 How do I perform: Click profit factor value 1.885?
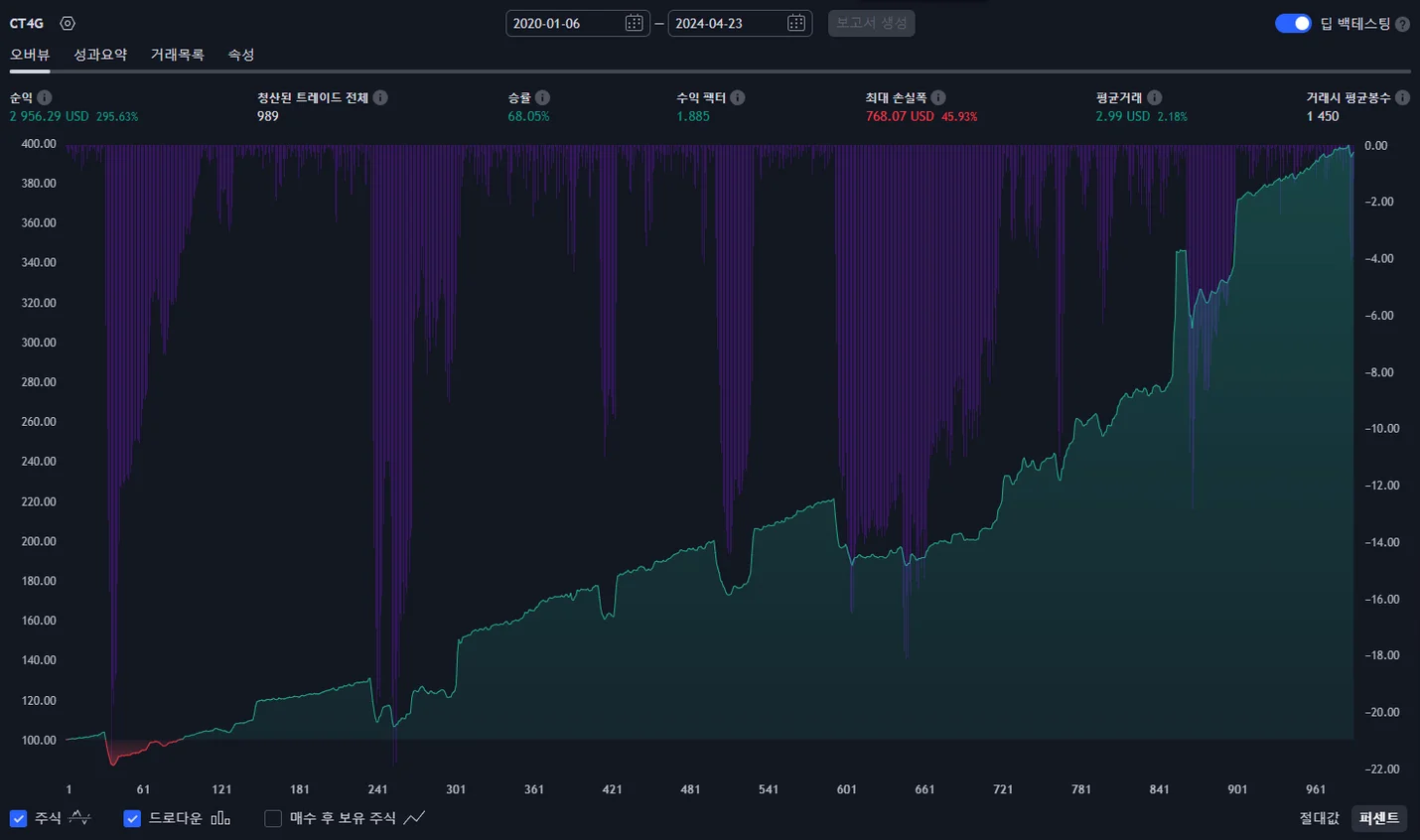(x=693, y=116)
